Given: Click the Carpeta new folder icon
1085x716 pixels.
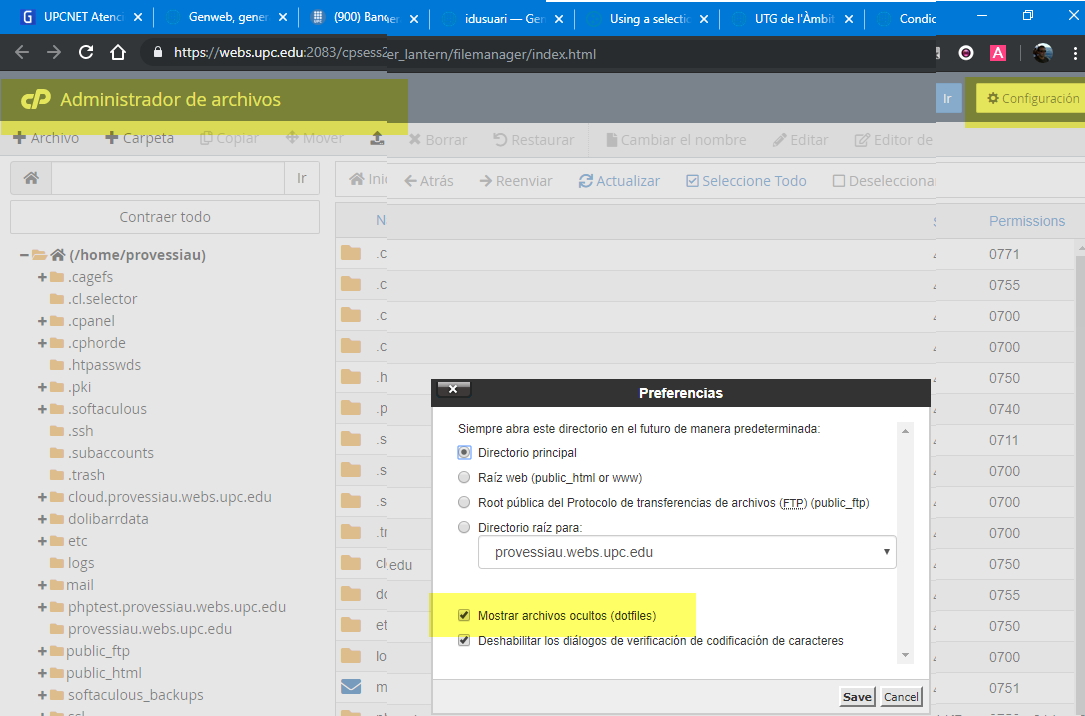Looking at the screenshot, I should click(111, 138).
